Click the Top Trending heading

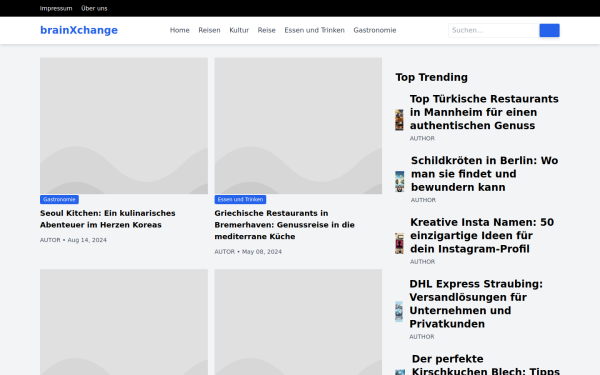click(432, 77)
